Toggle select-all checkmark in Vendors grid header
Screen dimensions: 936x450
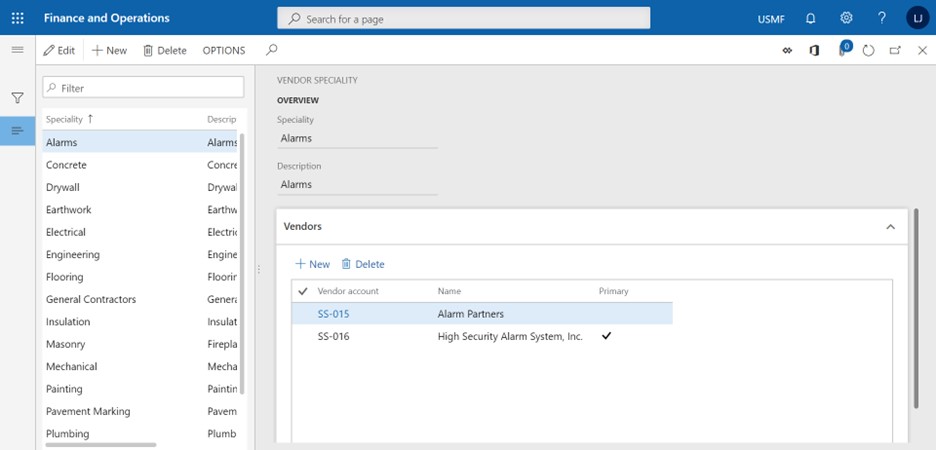303,291
